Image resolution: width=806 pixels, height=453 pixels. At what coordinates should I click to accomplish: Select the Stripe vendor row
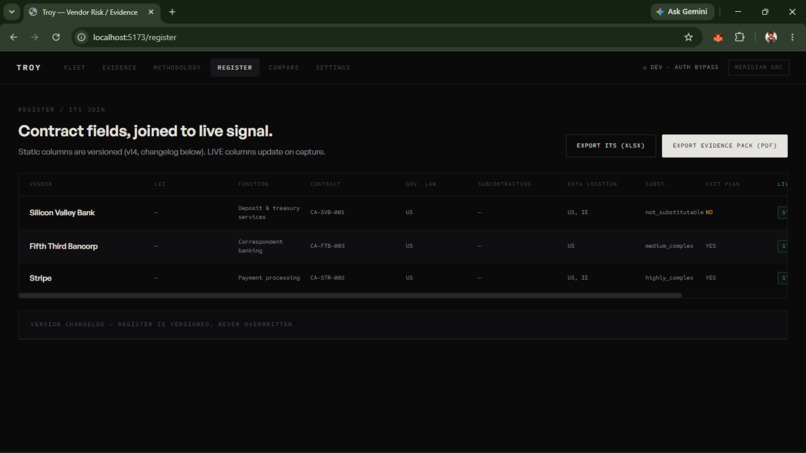click(x=402, y=278)
